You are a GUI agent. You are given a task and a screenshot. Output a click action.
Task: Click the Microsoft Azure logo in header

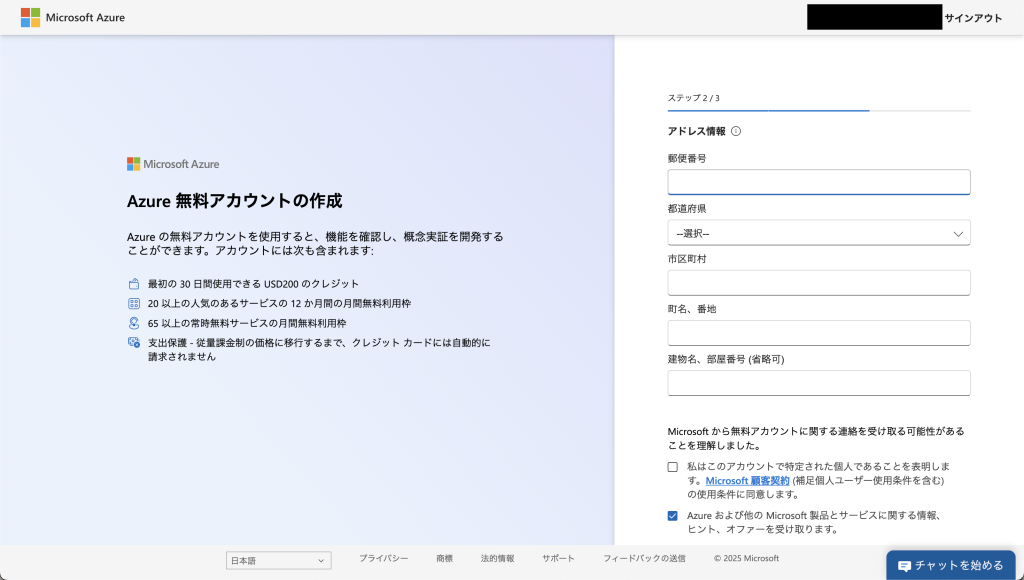tap(73, 18)
